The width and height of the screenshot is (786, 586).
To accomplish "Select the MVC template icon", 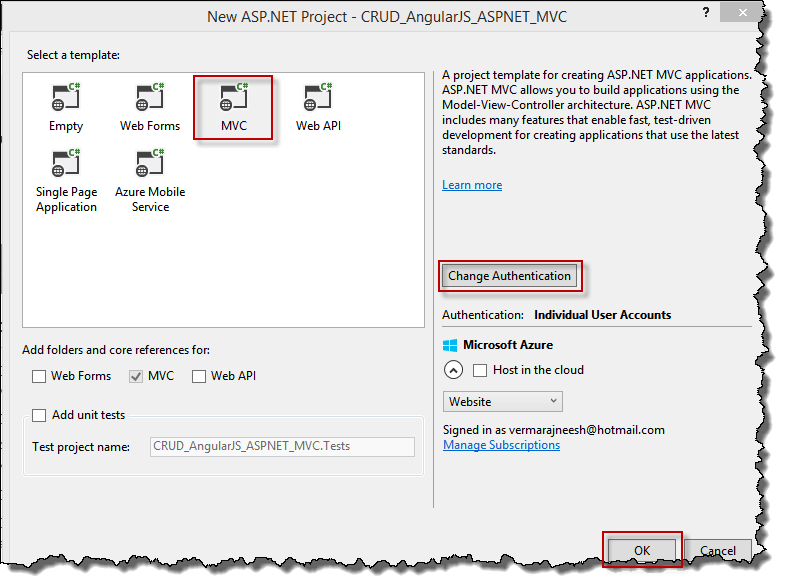I will point(233,98).
